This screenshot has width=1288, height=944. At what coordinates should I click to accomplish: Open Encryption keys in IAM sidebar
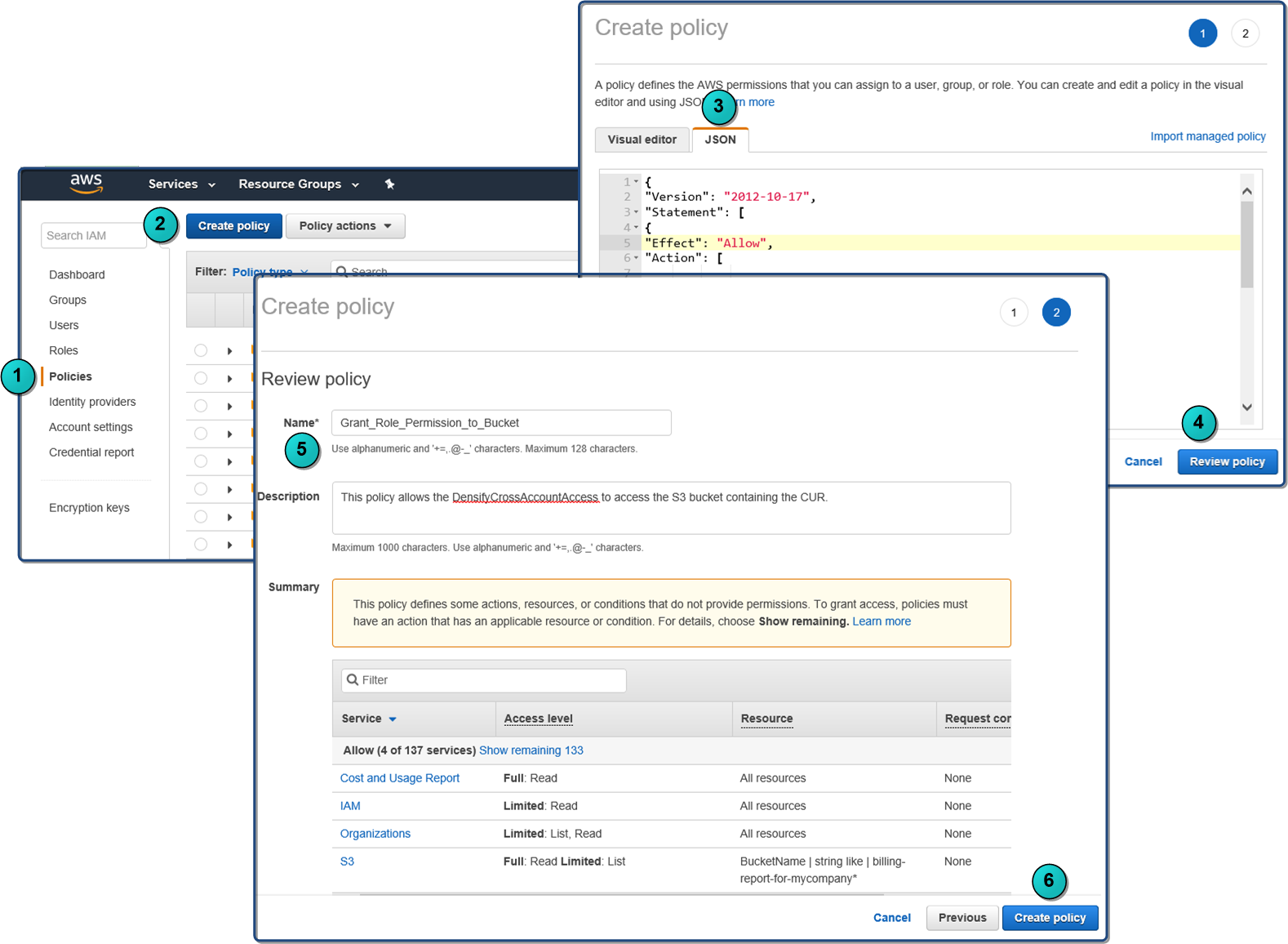[89, 508]
